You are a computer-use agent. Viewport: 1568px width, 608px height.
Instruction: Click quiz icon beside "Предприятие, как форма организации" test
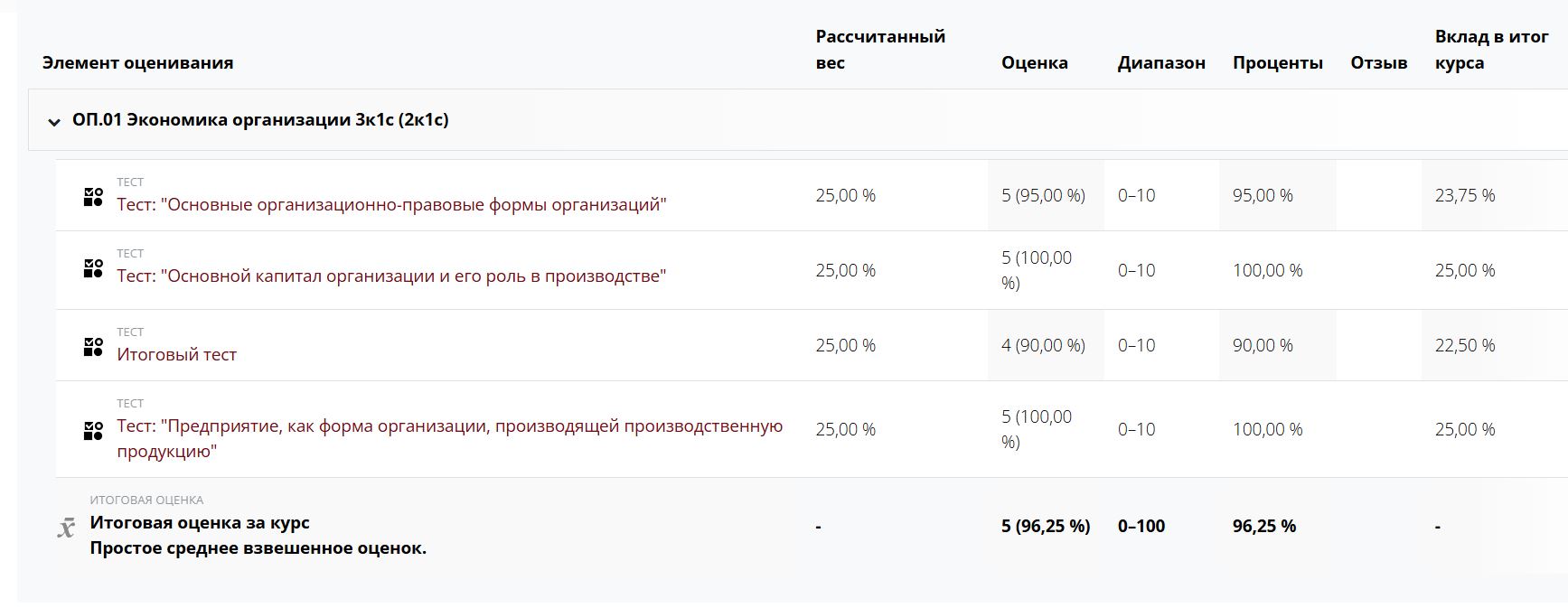pos(93,431)
